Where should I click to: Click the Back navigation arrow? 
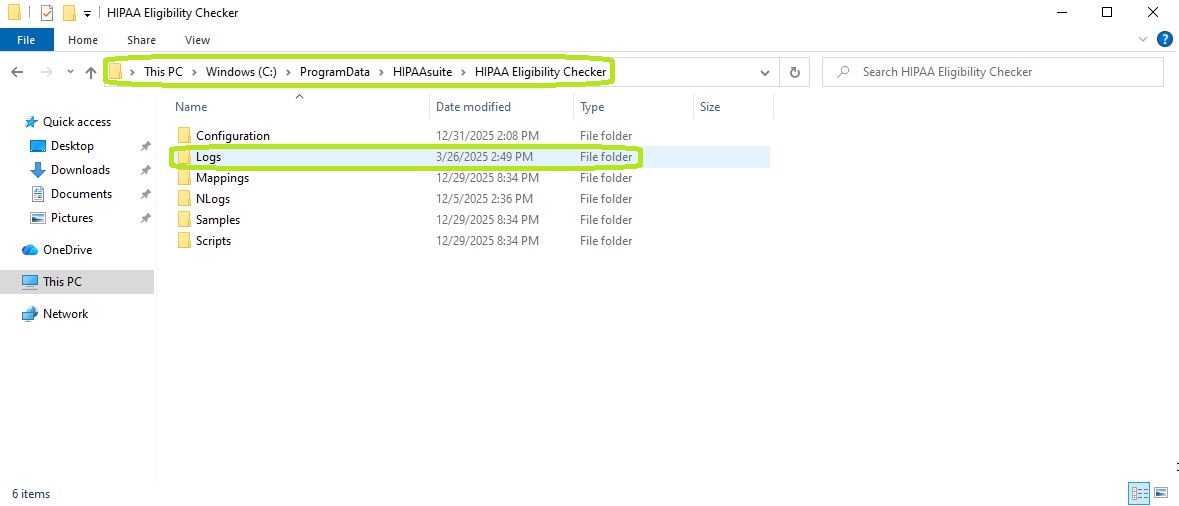pyautogui.click(x=17, y=72)
